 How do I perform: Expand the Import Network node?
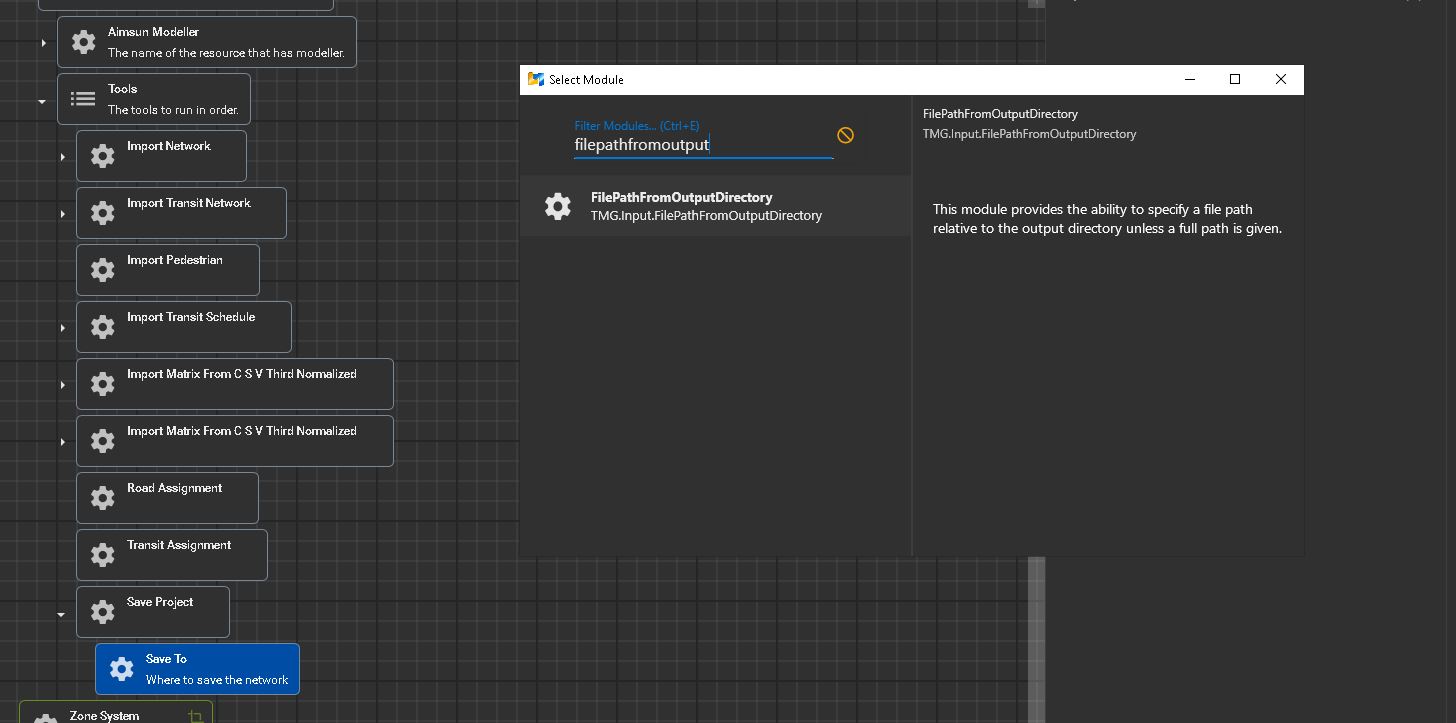coord(62,157)
